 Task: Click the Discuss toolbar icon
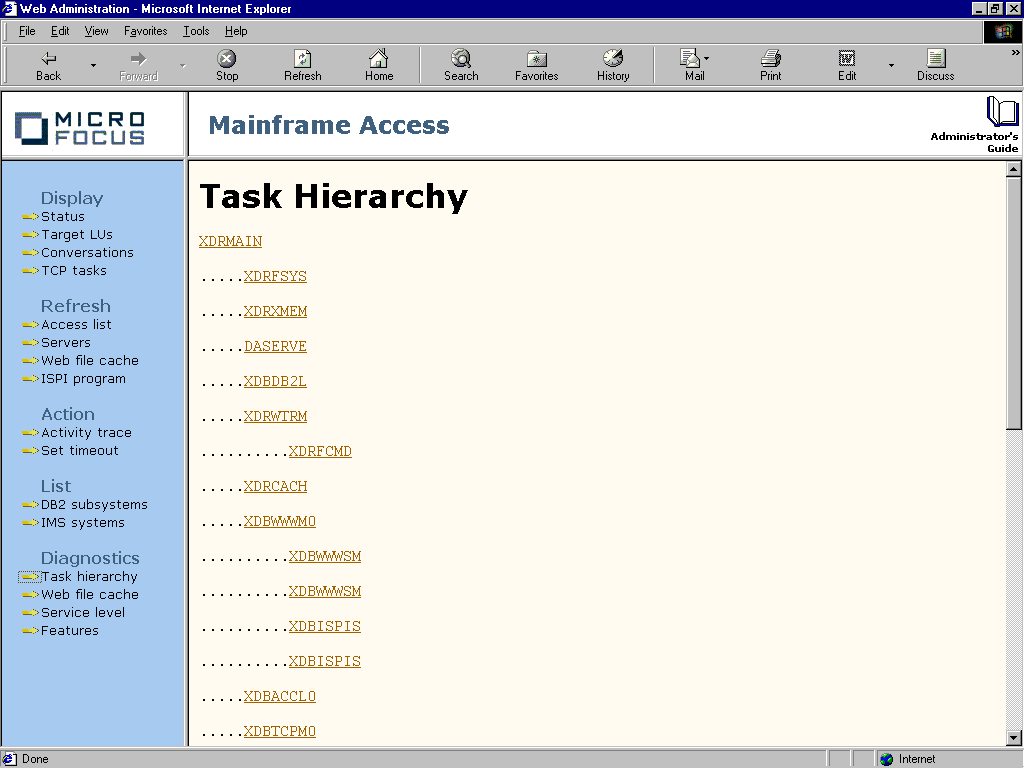click(935, 63)
